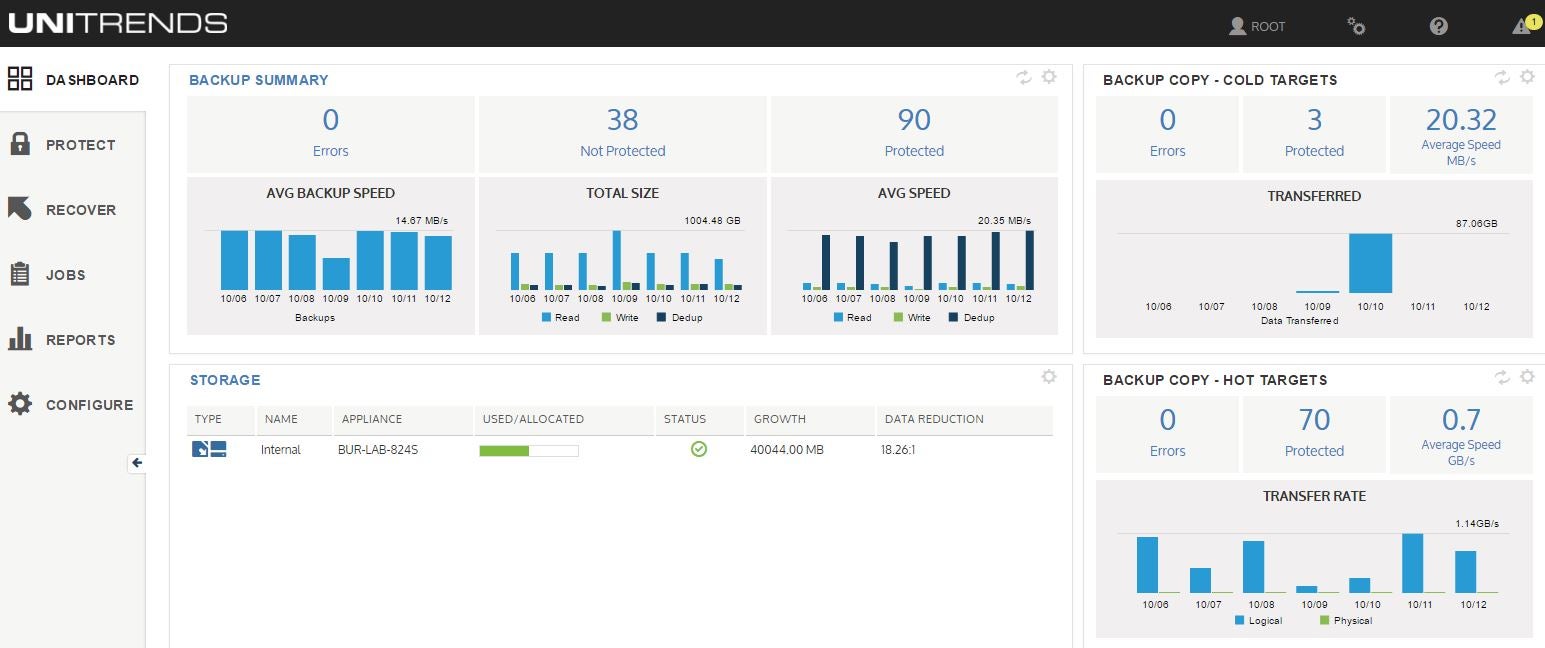The image size is (1545, 648).
Task: Click the help question-mark icon
Action: [1438, 26]
